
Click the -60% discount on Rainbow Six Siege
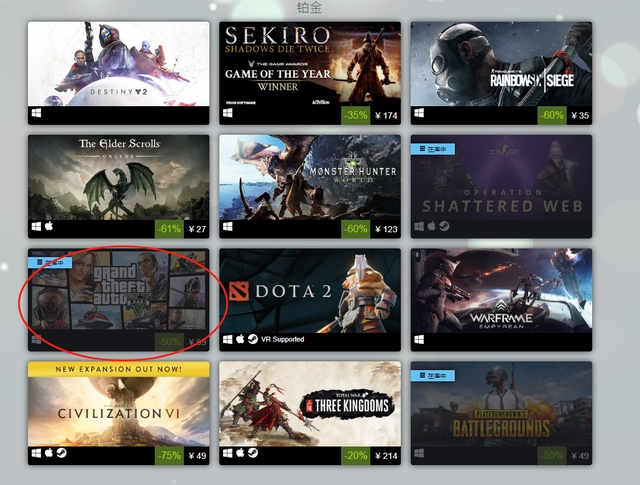tap(552, 116)
